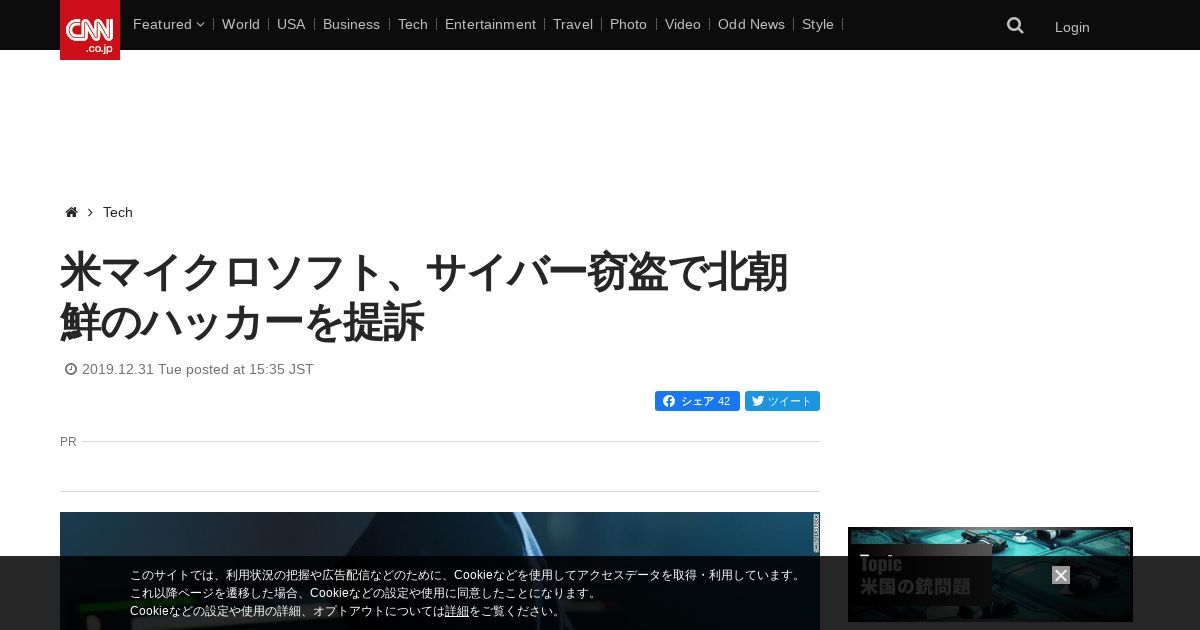
Task: Open the Odd News section
Action: [x=751, y=24]
